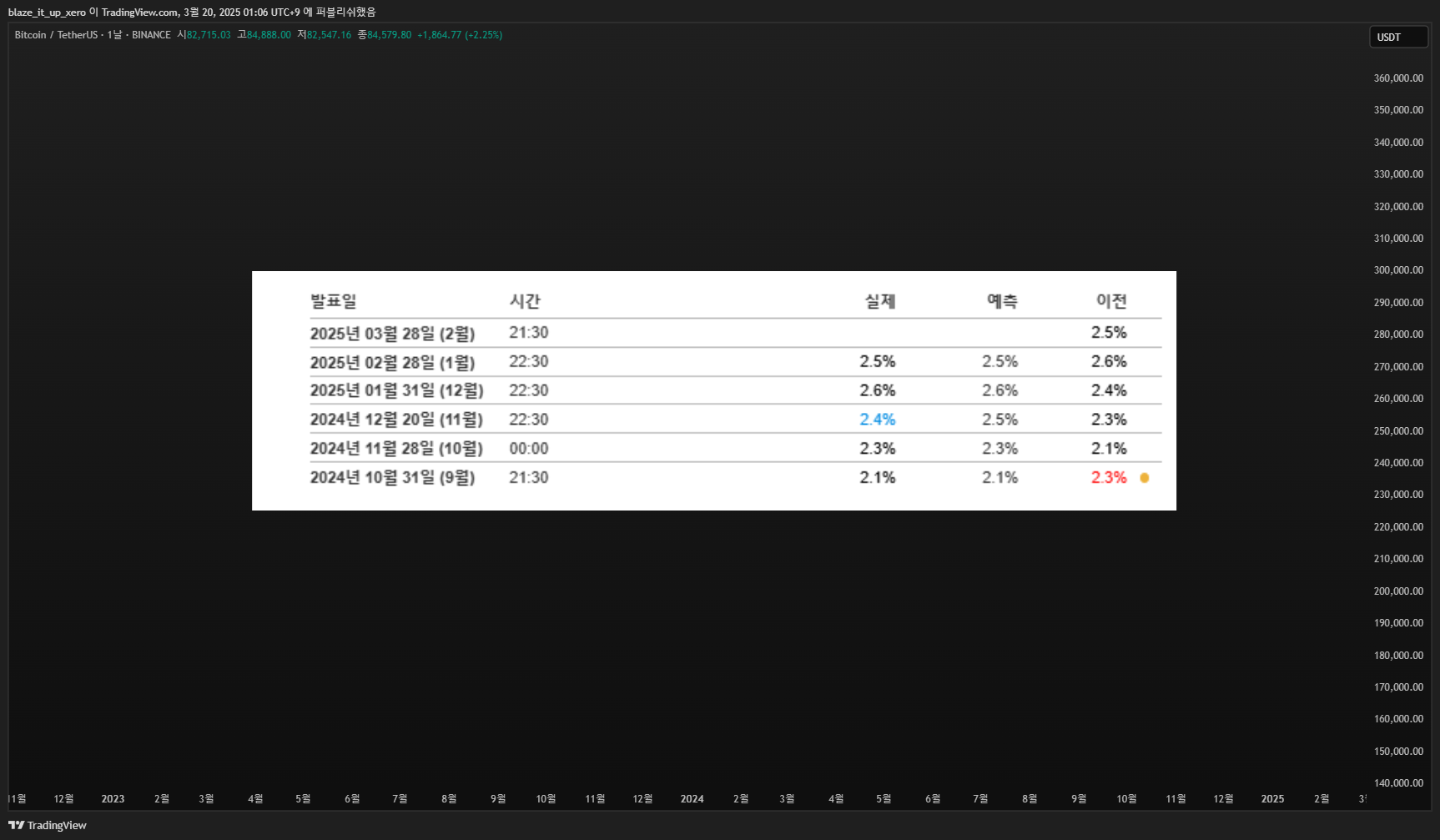Screen dimensions: 1440x840
Task: Click the 시간 column header
Action: [525, 301]
